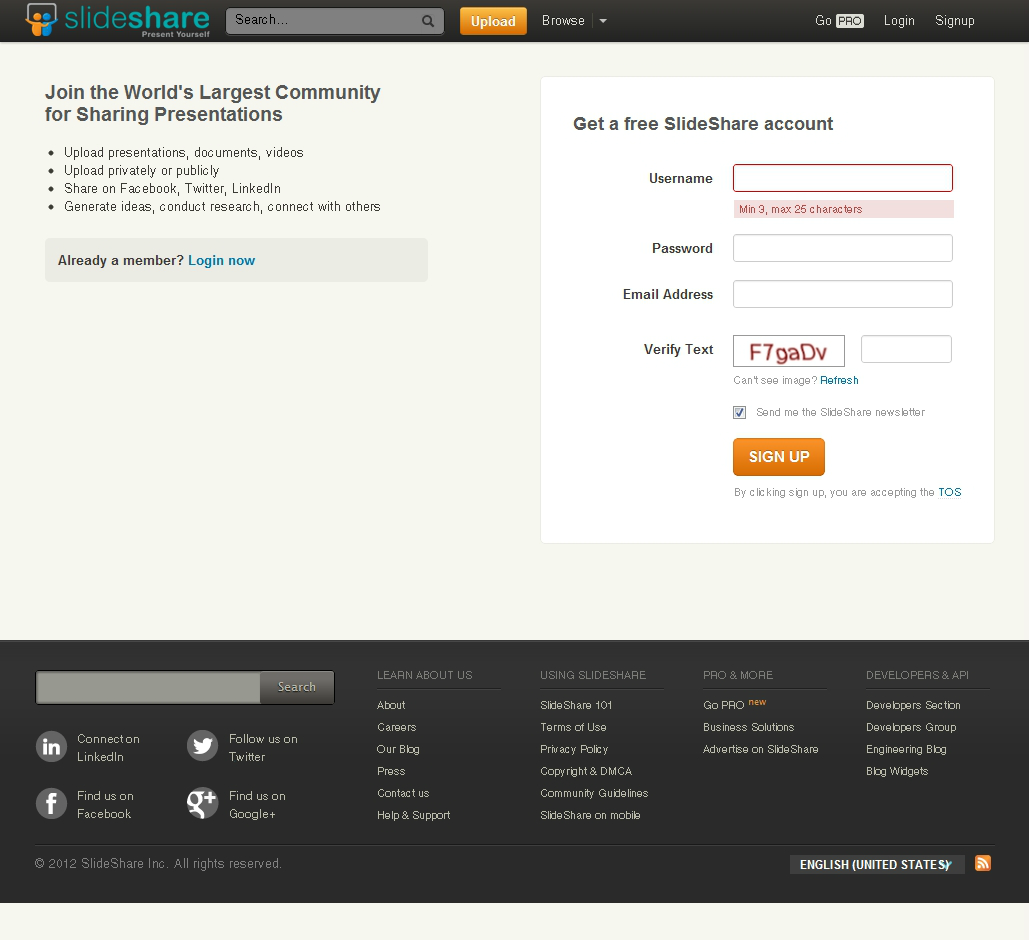This screenshot has height=940, width=1029.
Task: Open the Privacy Policy link
Action: pos(574,749)
